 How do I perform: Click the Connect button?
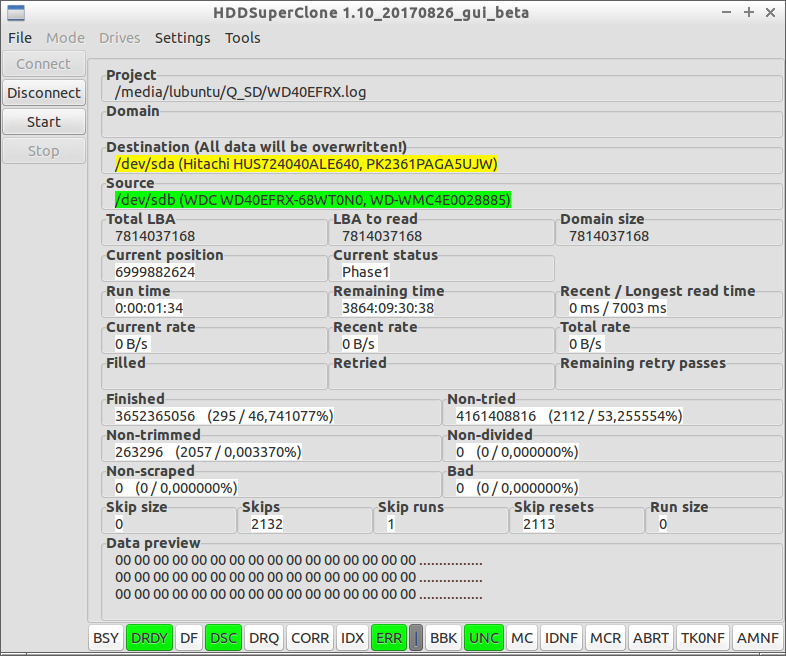(44, 64)
